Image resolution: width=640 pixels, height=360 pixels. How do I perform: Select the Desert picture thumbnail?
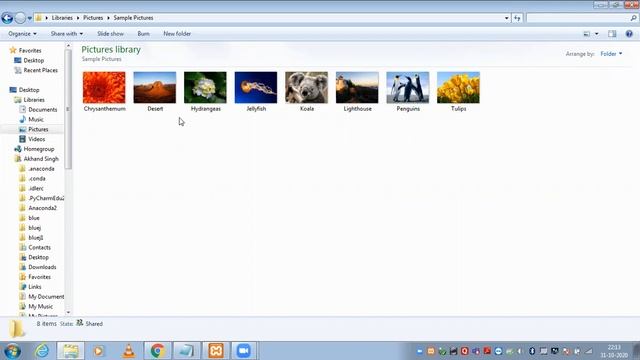[x=155, y=87]
